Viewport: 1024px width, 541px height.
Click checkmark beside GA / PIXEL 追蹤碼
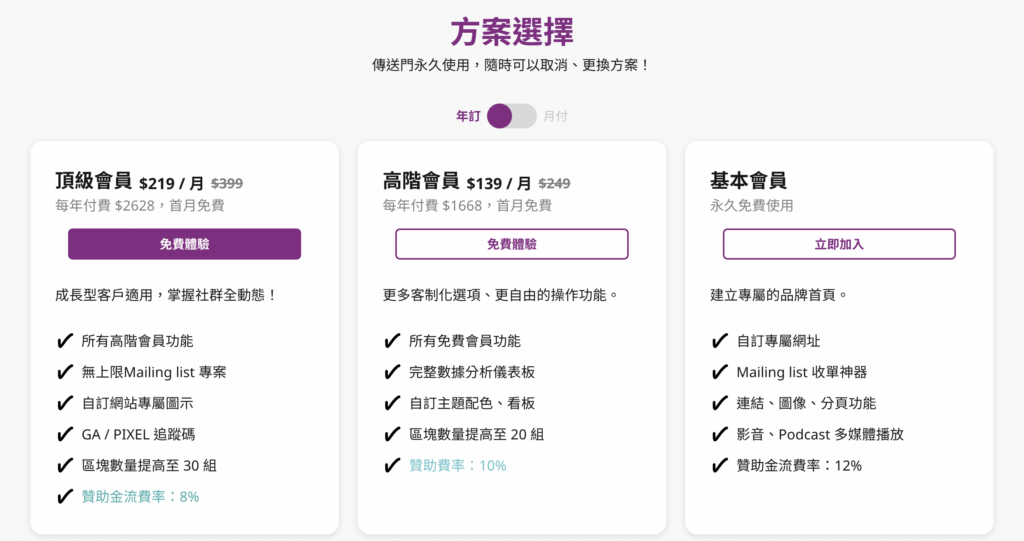tap(65, 434)
